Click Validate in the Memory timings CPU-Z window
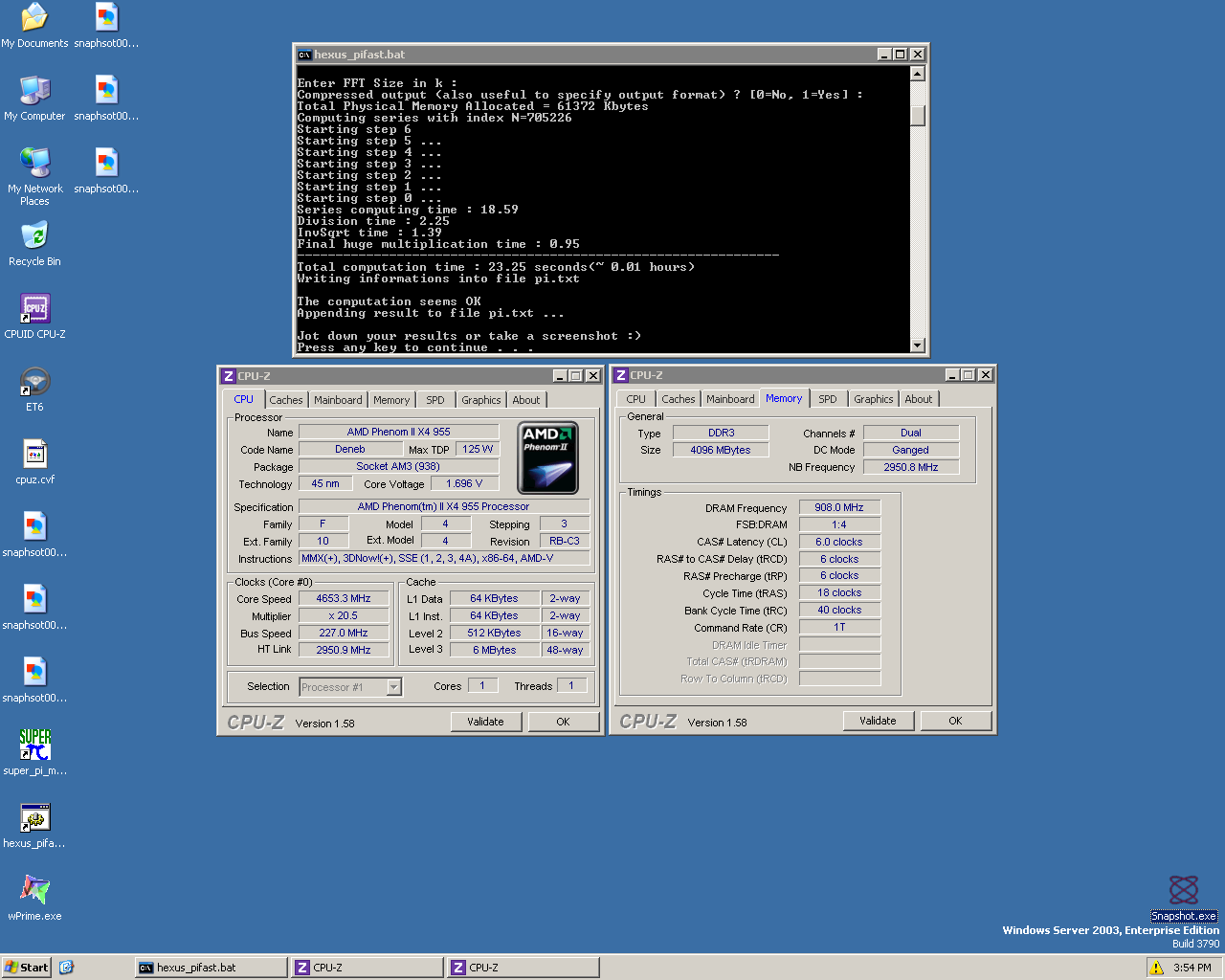This screenshot has height=980, width=1225. [878, 721]
